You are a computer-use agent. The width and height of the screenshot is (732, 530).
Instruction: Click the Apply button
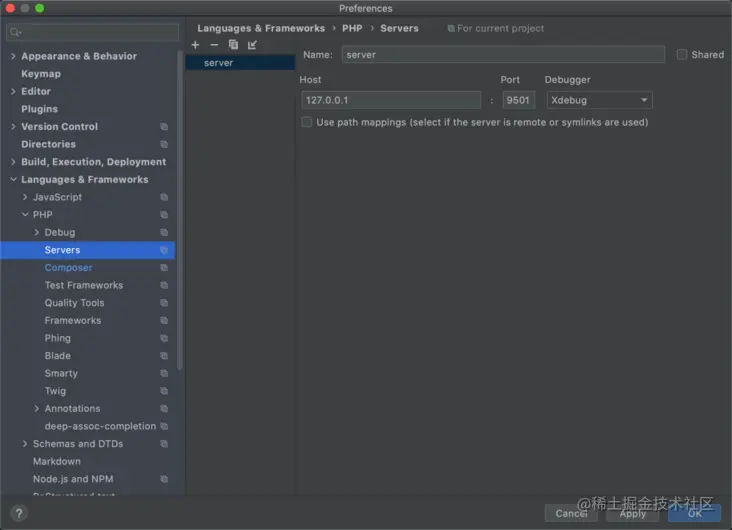click(633, 513)
